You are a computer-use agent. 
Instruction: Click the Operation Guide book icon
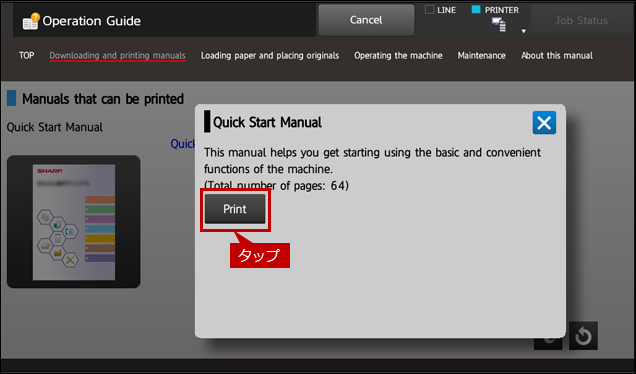[x=31, y=21]
